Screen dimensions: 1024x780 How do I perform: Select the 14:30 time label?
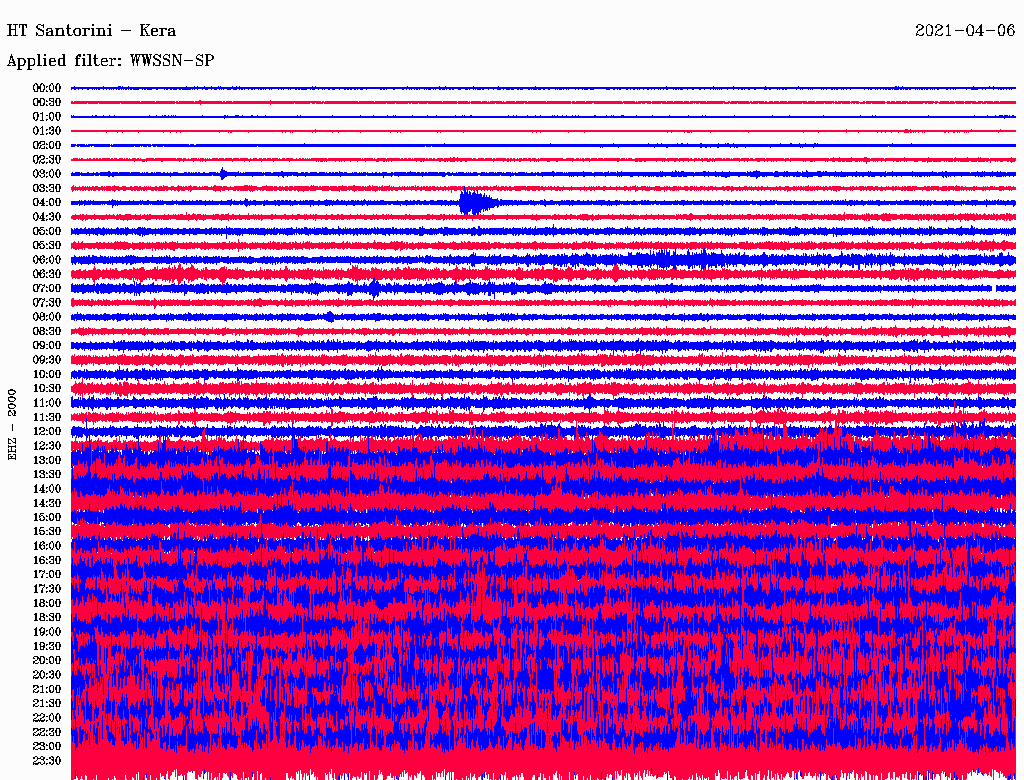pos(47,504)
